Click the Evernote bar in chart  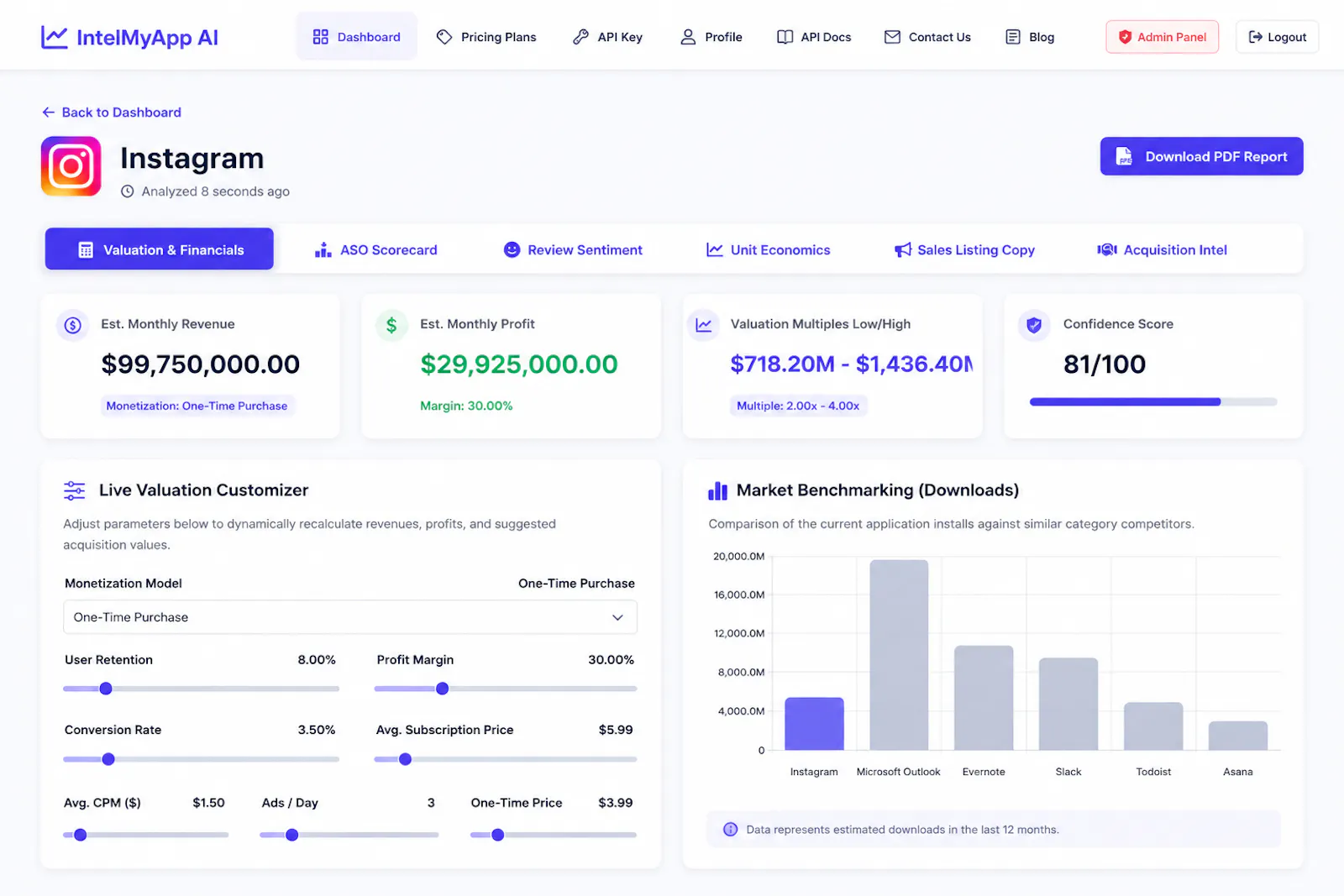pos(984,698)
